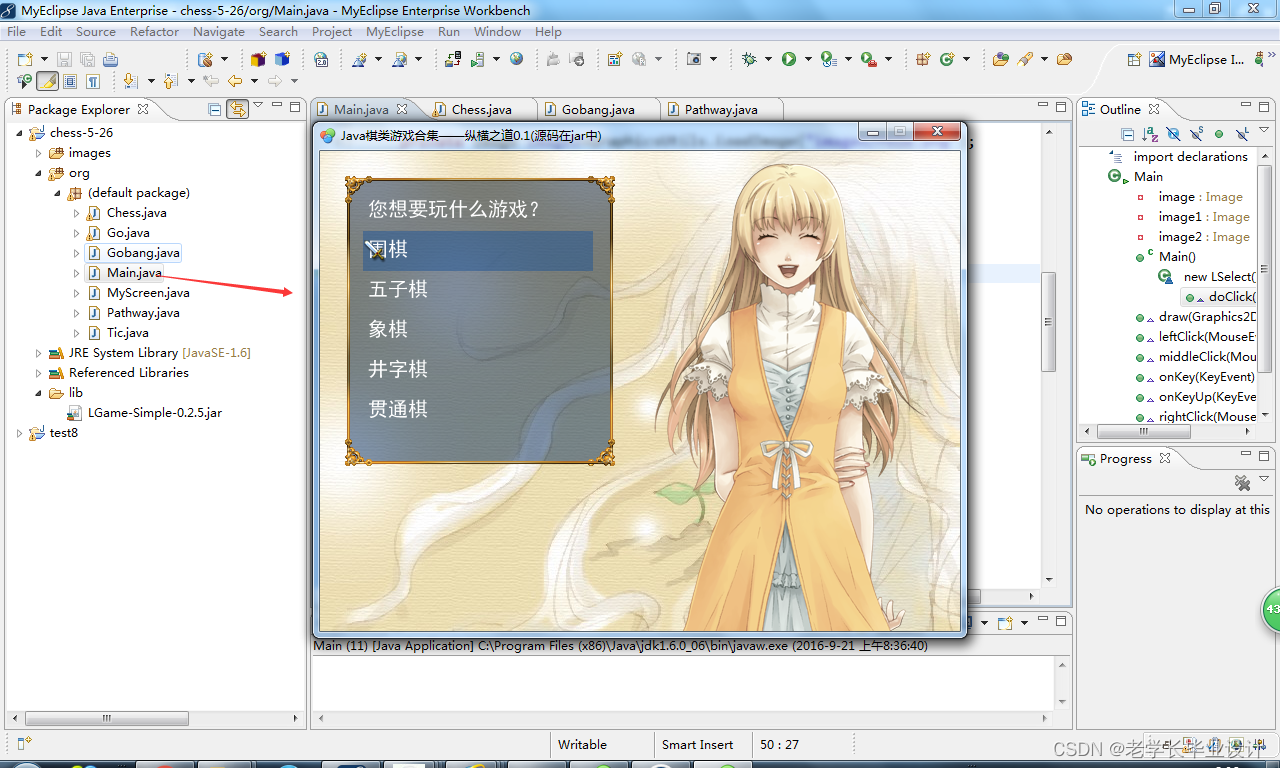Click the Print icon in toolbar
This screenshot has height=768, width=1280.
(111, 60)
